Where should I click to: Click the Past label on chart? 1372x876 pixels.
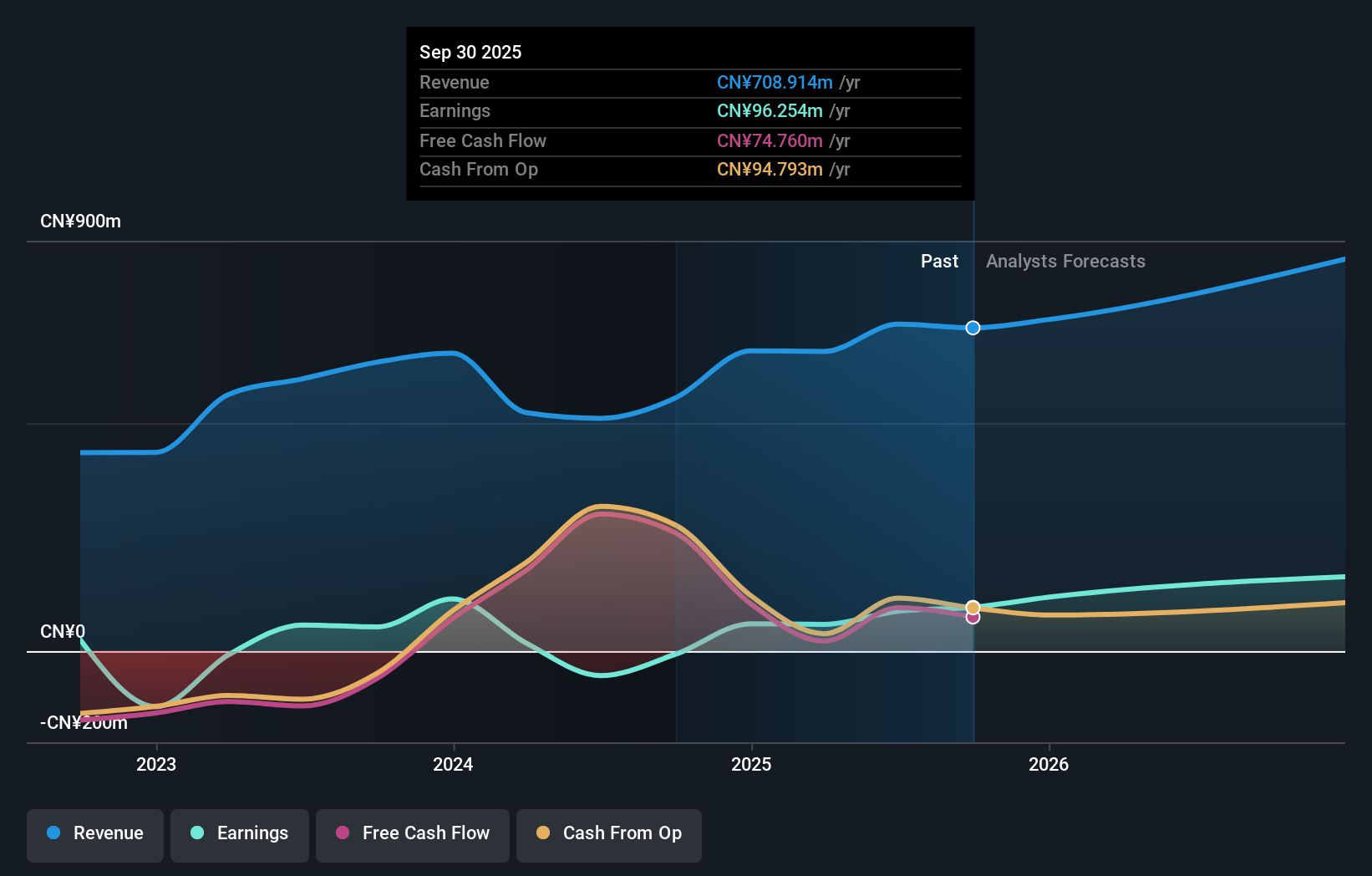939,262
